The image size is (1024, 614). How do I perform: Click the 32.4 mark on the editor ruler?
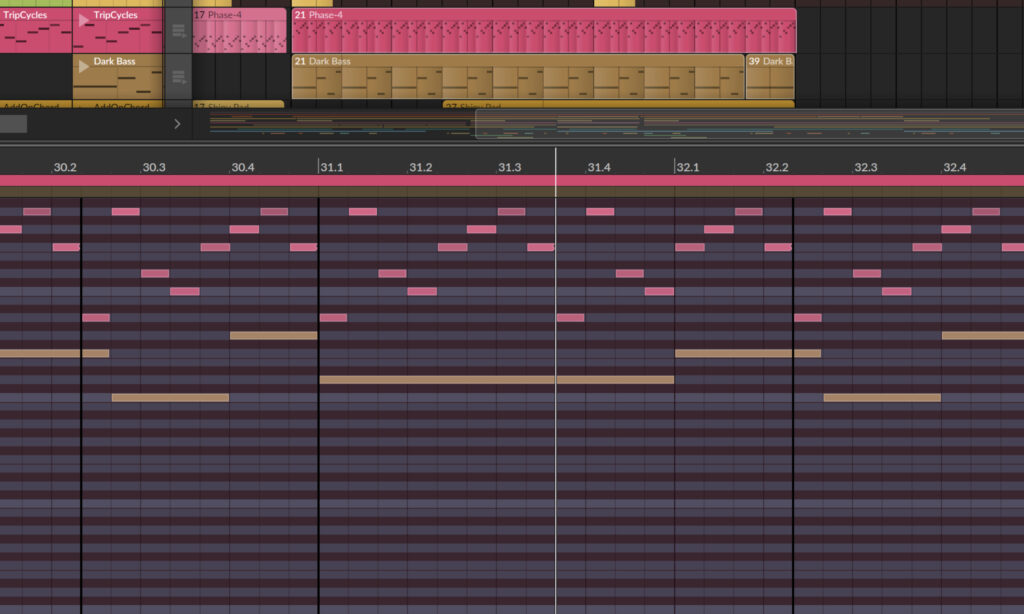[x=954, y=167]
